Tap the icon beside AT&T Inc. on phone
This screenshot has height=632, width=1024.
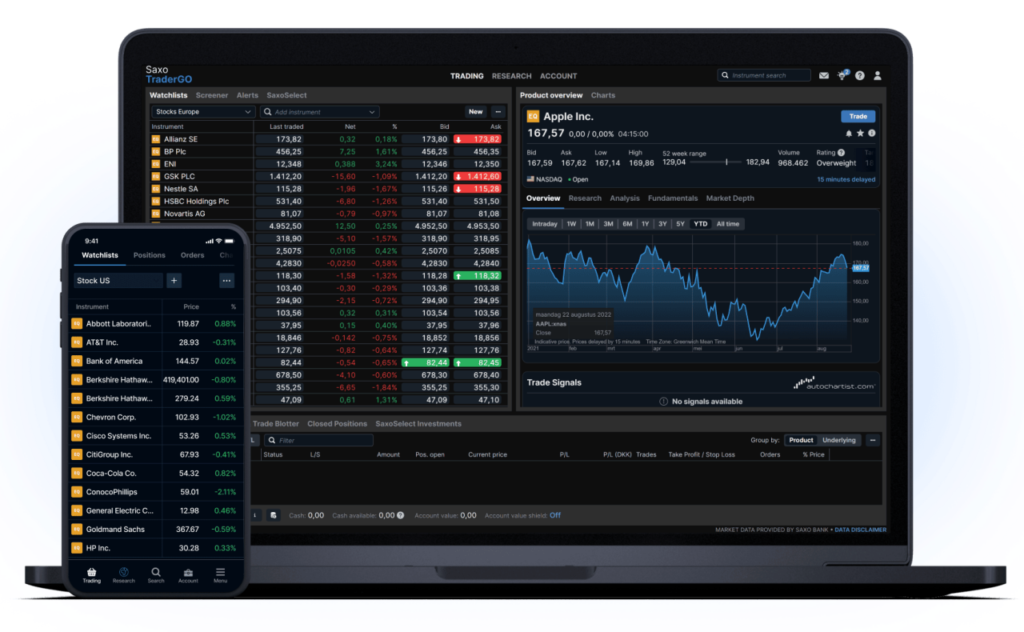click(x=77, y=342)
